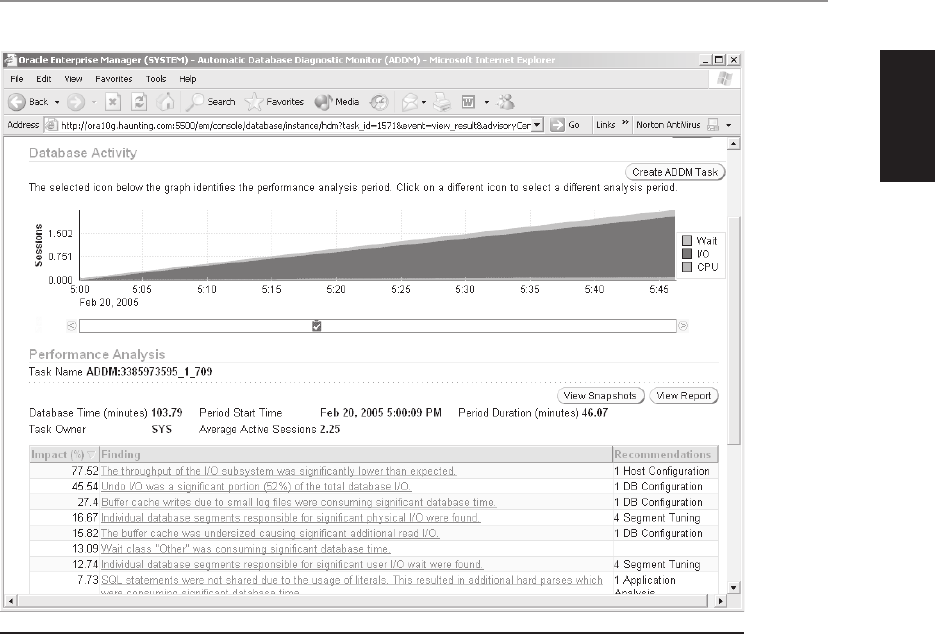
Task: Open the View menu
Action: (x=73, y=79)
